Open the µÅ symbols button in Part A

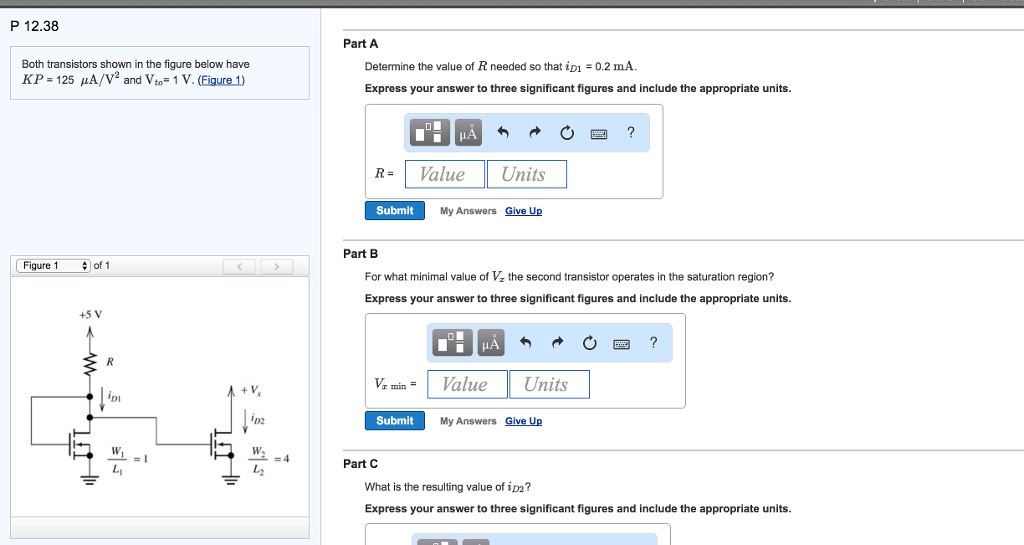[468, 132]
